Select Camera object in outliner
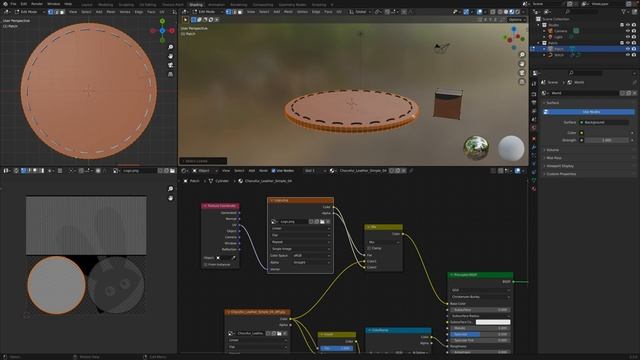This screenshot has width=640, height=360. [560, 31]
